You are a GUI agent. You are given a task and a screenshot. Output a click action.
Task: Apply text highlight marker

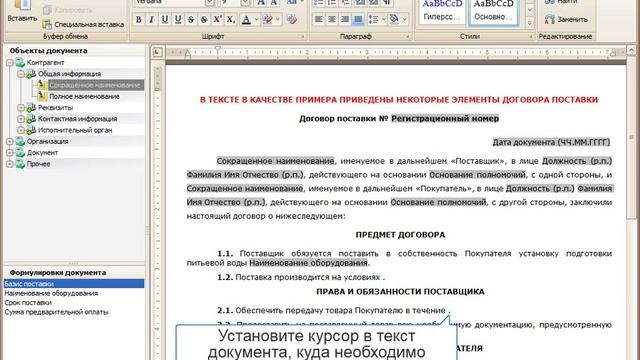click(x=267, y=19)
